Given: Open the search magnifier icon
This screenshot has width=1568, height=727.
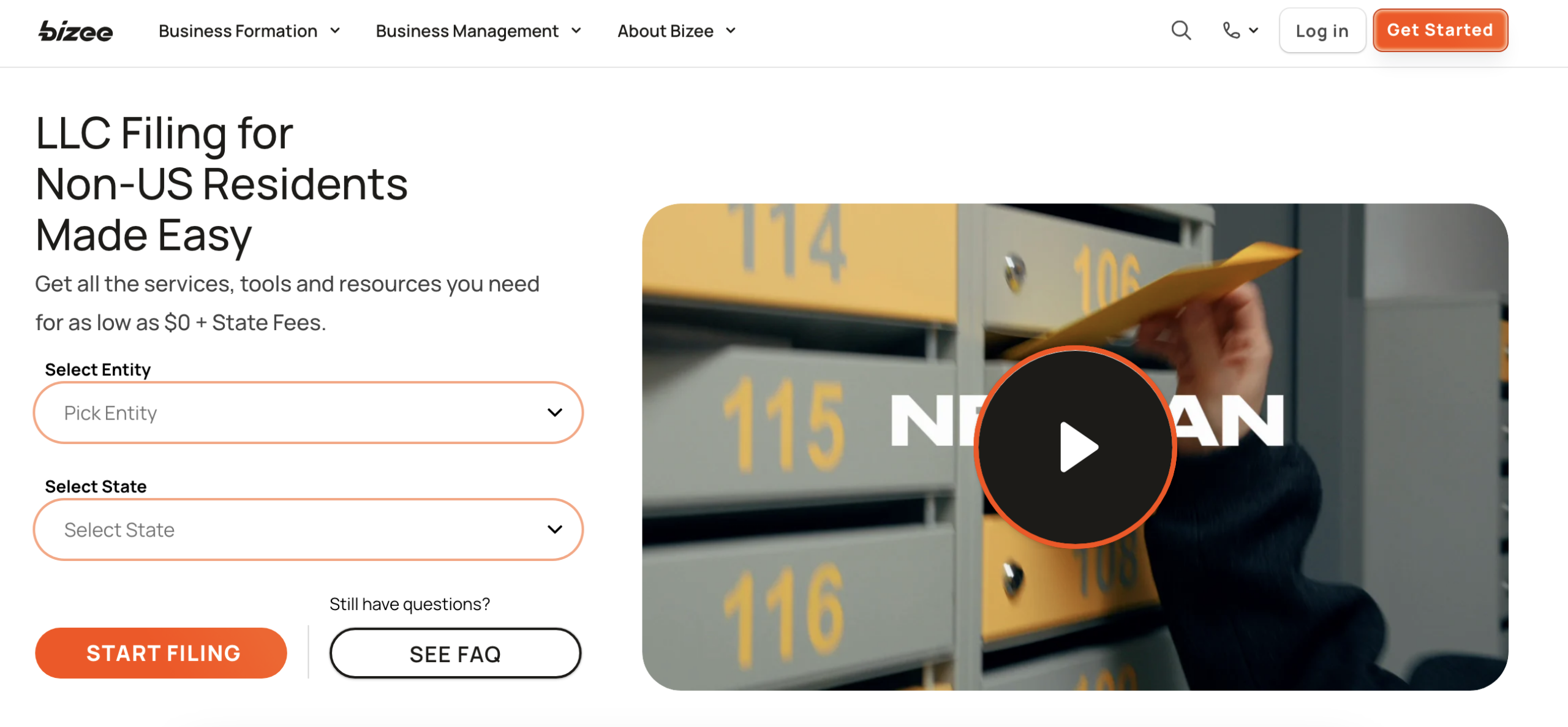Looking at the screenshot, I should (1180, 30).
